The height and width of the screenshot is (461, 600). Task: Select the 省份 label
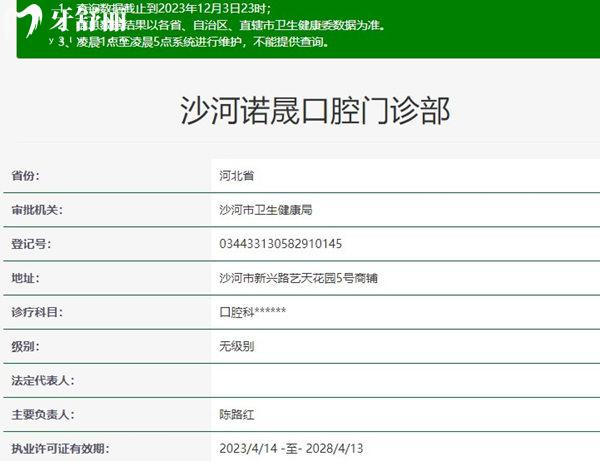tap(25, 176)
